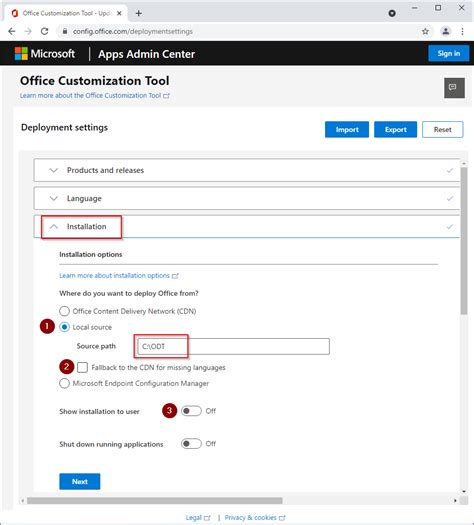Click the Import button
Image resolution: width=474 pixels, height=525 pixels.
tap(347, 130)
